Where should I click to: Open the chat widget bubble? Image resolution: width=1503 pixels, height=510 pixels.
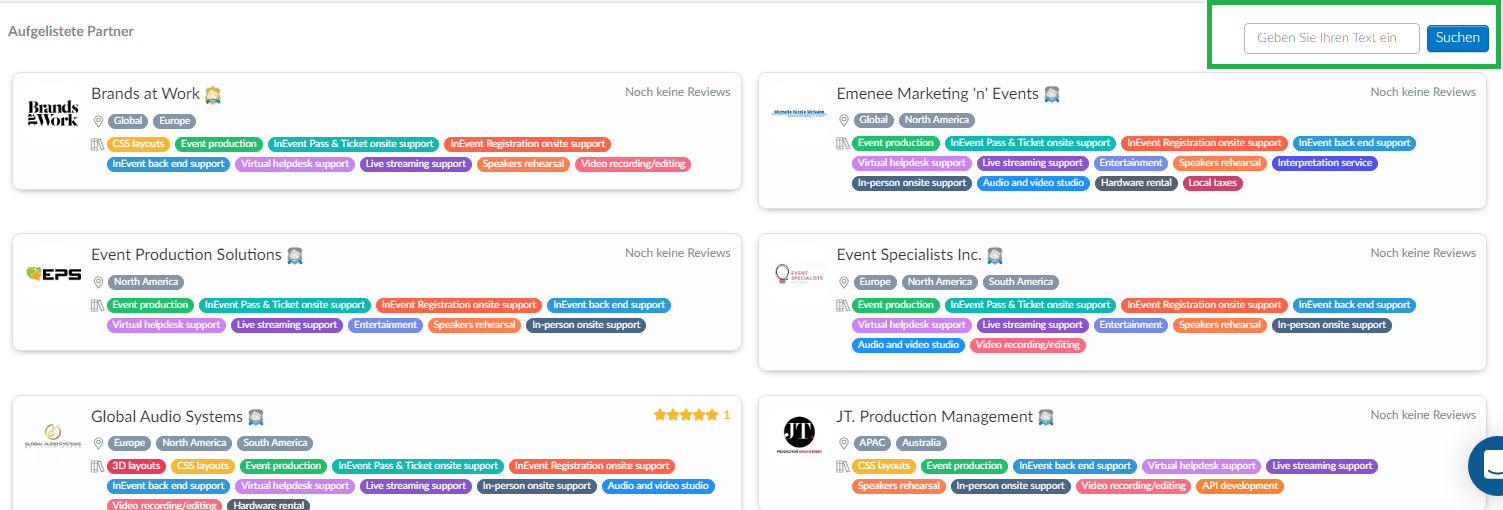tap(1489, 465)
